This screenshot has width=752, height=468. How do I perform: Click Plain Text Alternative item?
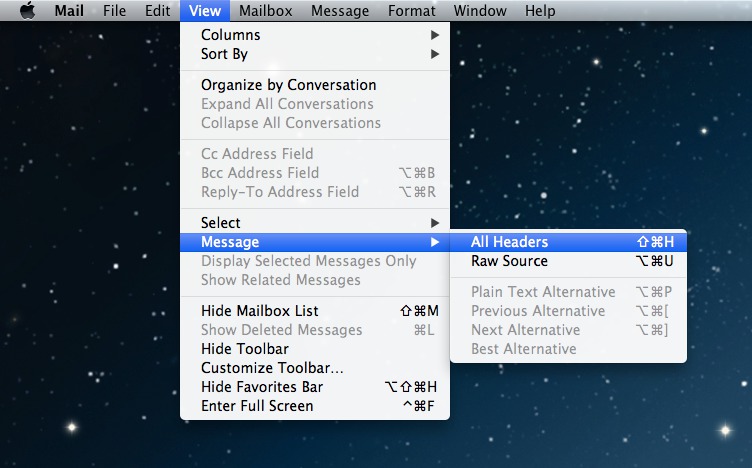(568, 292)
